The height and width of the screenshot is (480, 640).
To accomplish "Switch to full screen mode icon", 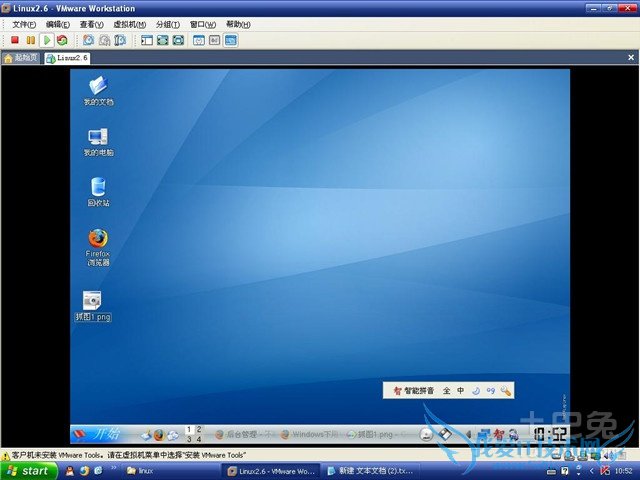I will (x=162, y=40).
